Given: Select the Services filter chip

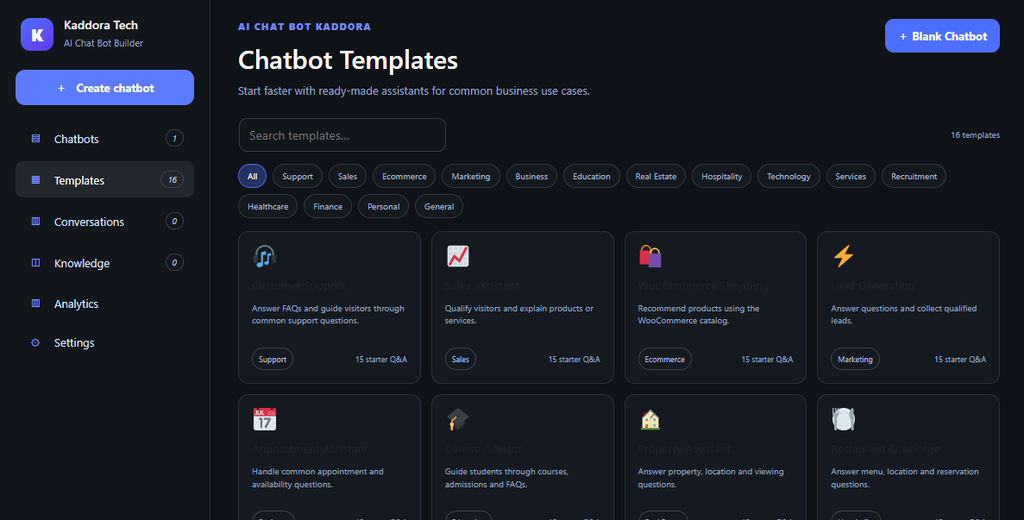Looking at the screenshot, I should pos(851,176).
